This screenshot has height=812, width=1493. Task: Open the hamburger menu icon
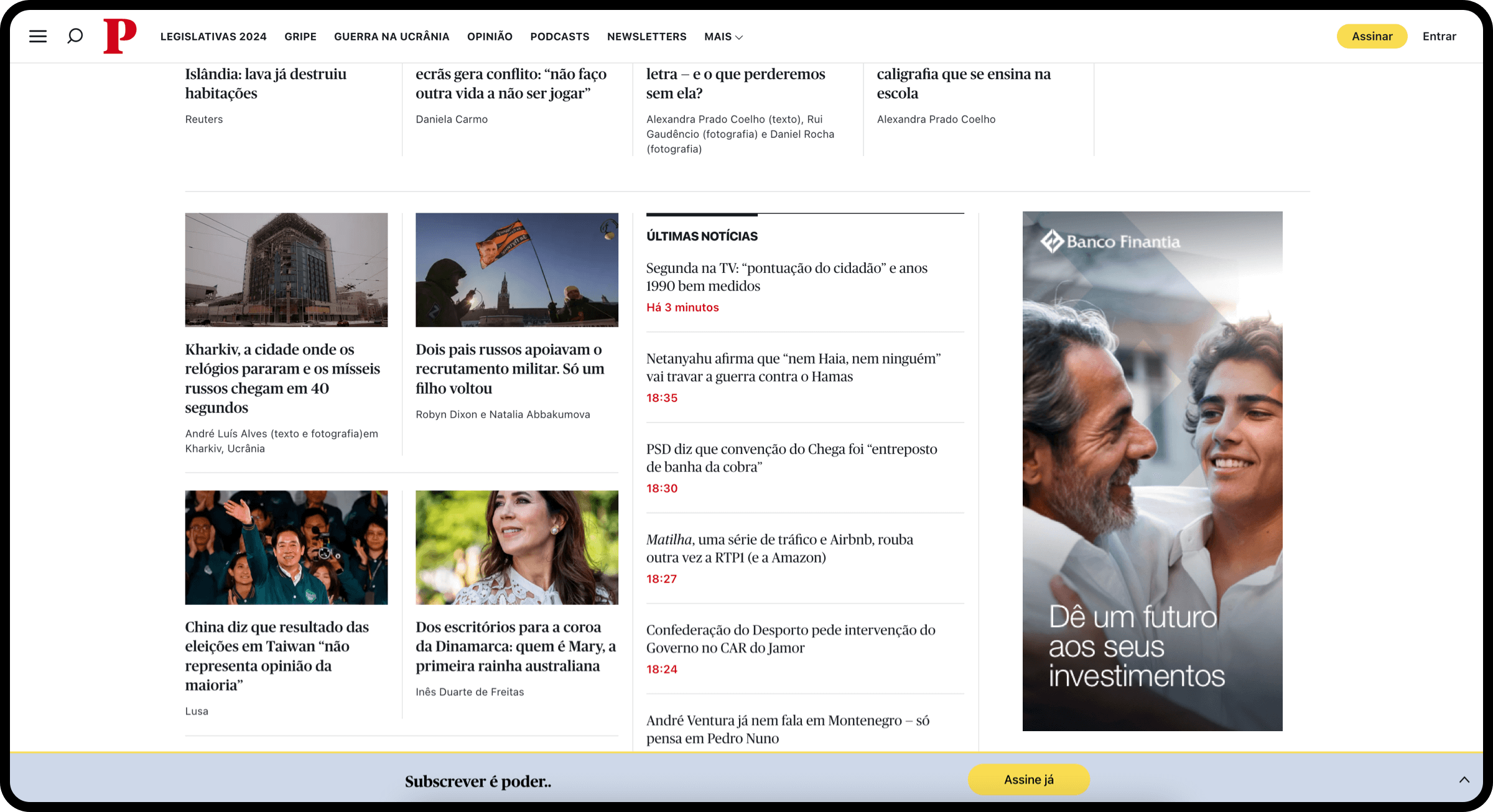[38, 36]
